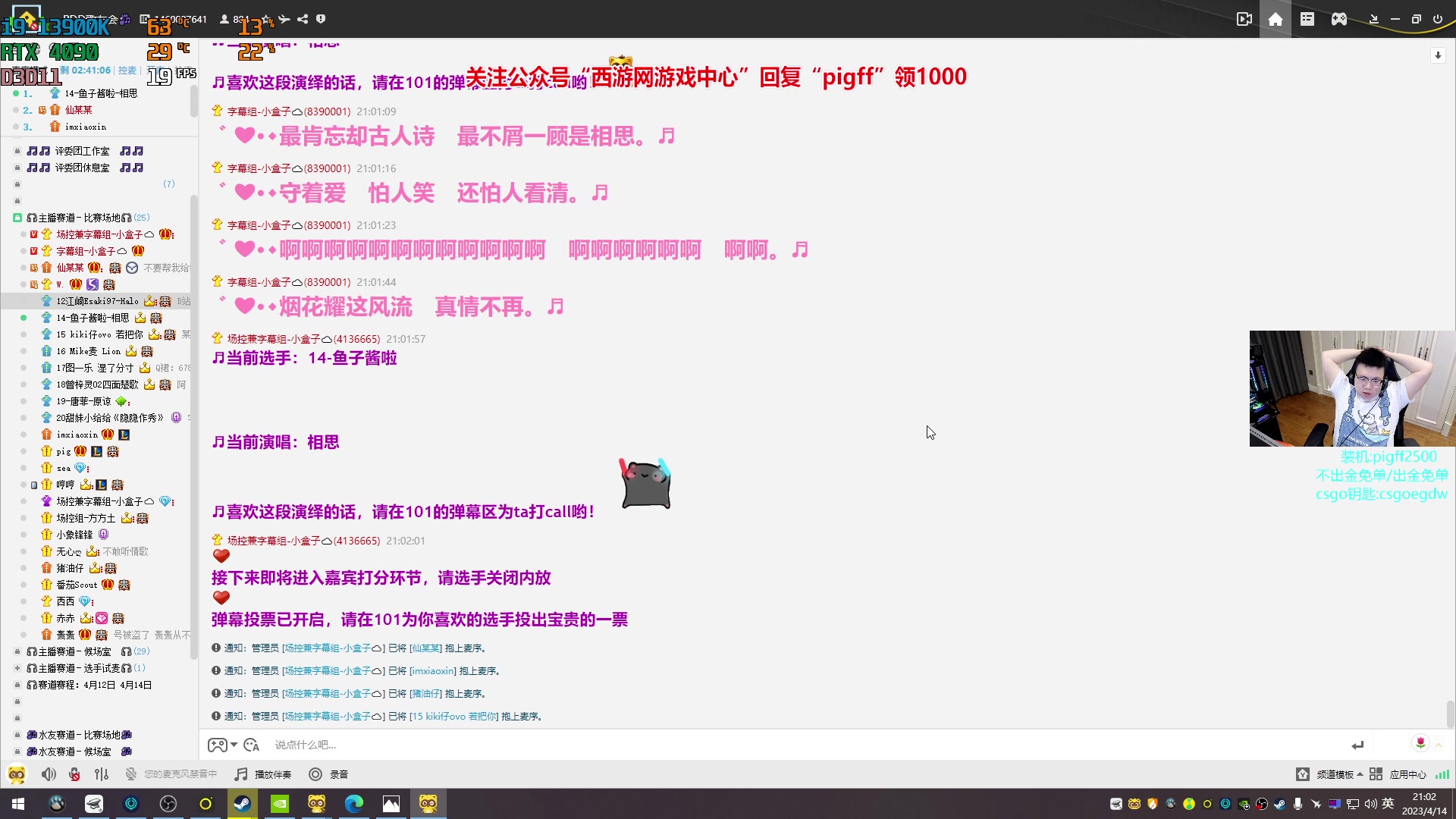
Task: Open the audio mixer sliders icon
Action: coord(102,774)
